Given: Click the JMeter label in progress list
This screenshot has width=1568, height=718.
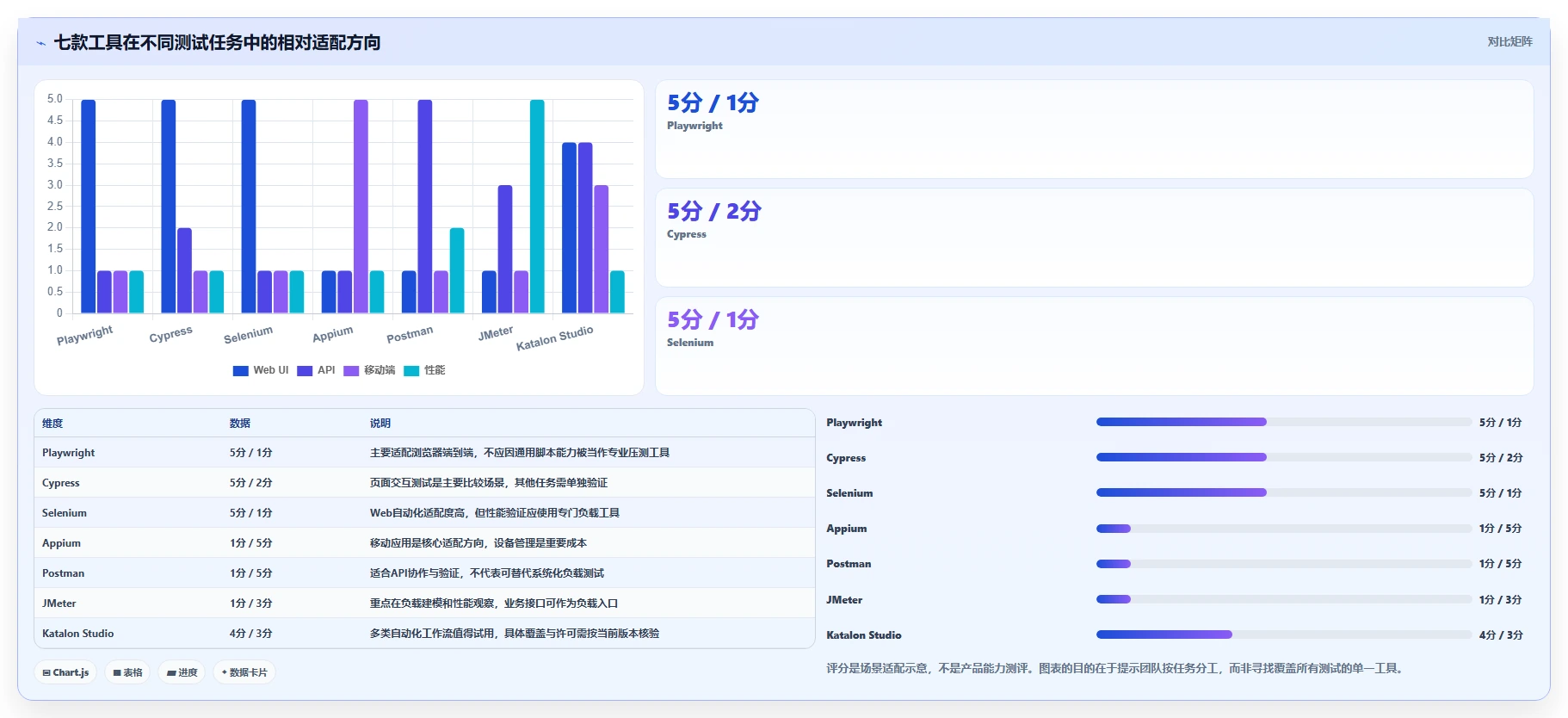Looking at the screenshot, I should [x=844, y=599].
